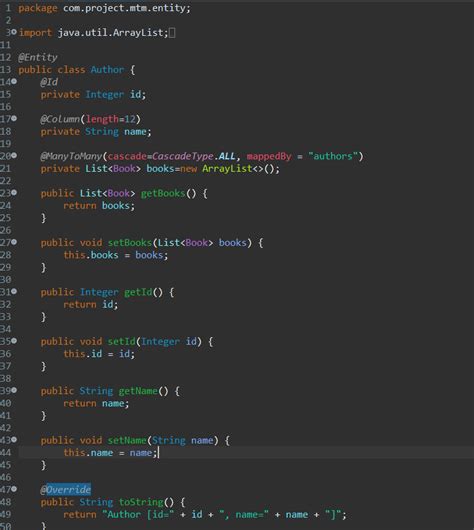The image size is (474, 530).
Task: Collapse the @ManyToMany fold at line 20
Action: (x=14, y=155)
